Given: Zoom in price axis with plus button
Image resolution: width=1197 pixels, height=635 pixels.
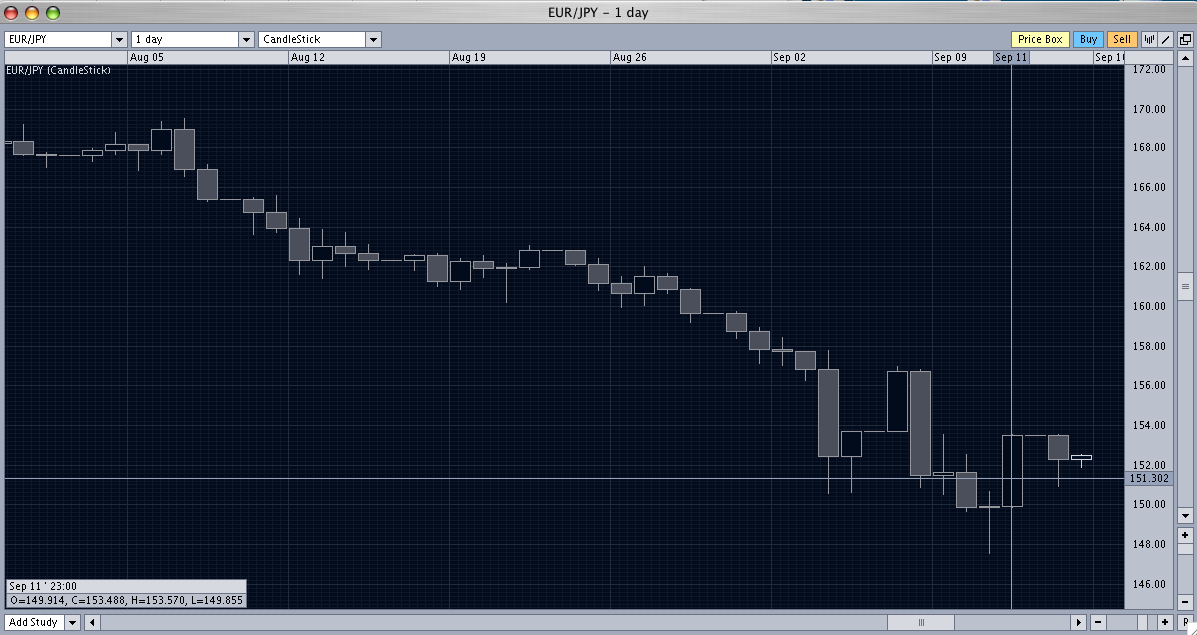Looking at the screenshot, I should [x=1185, y=535].
